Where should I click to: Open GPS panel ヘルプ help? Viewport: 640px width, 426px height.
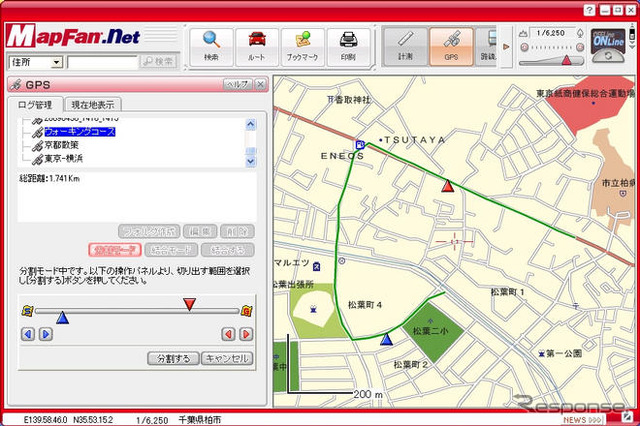point(238,84)
